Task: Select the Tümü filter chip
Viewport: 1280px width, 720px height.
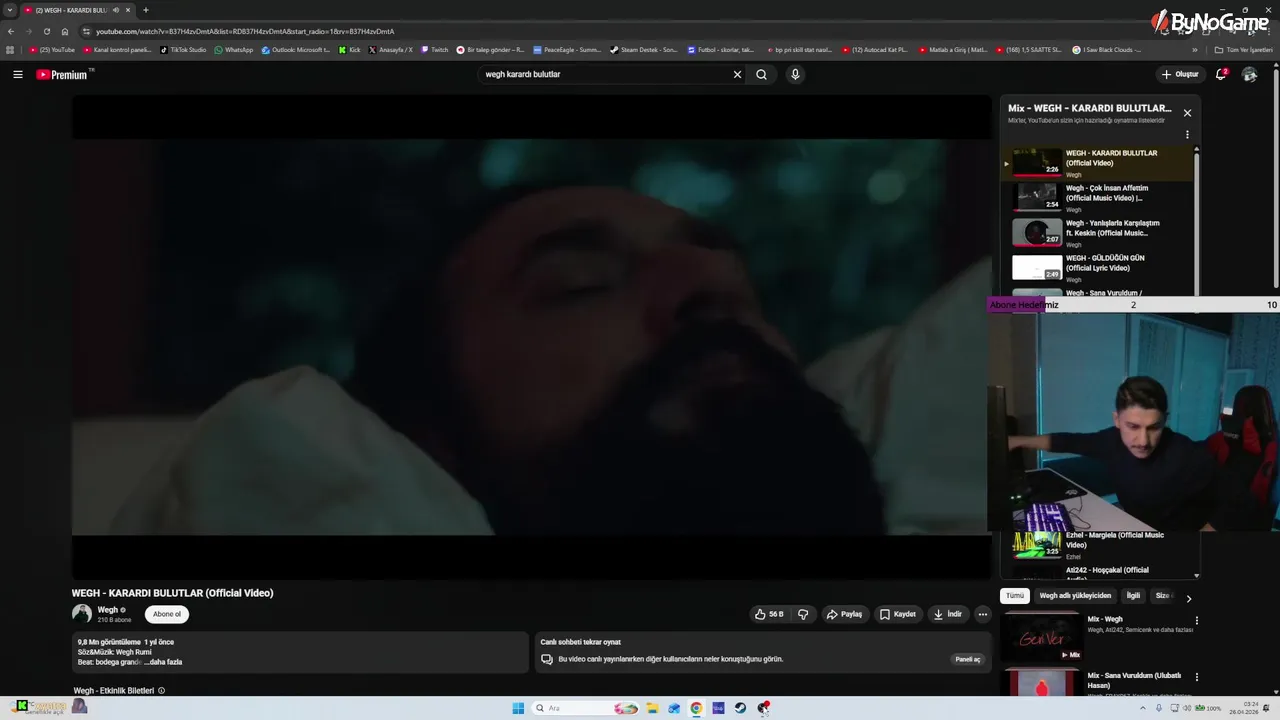Action: 1015,596
